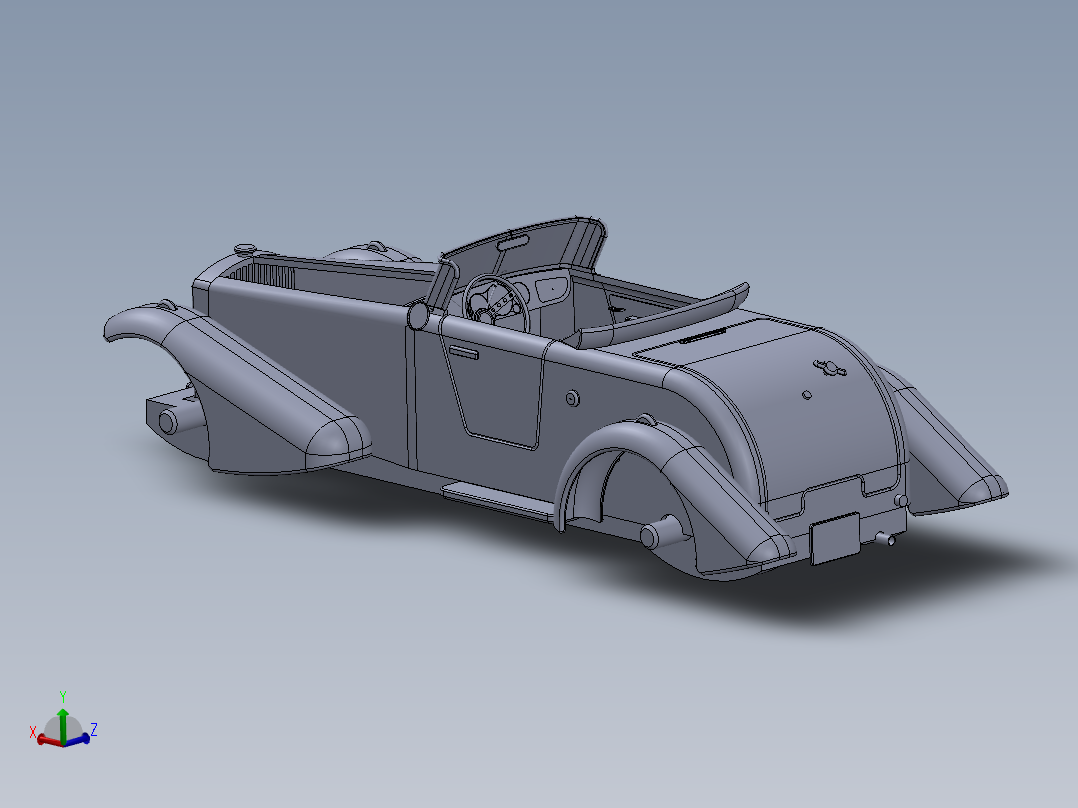Select the steering wheel on the car model
The image size is (1078, 808).
496,302
